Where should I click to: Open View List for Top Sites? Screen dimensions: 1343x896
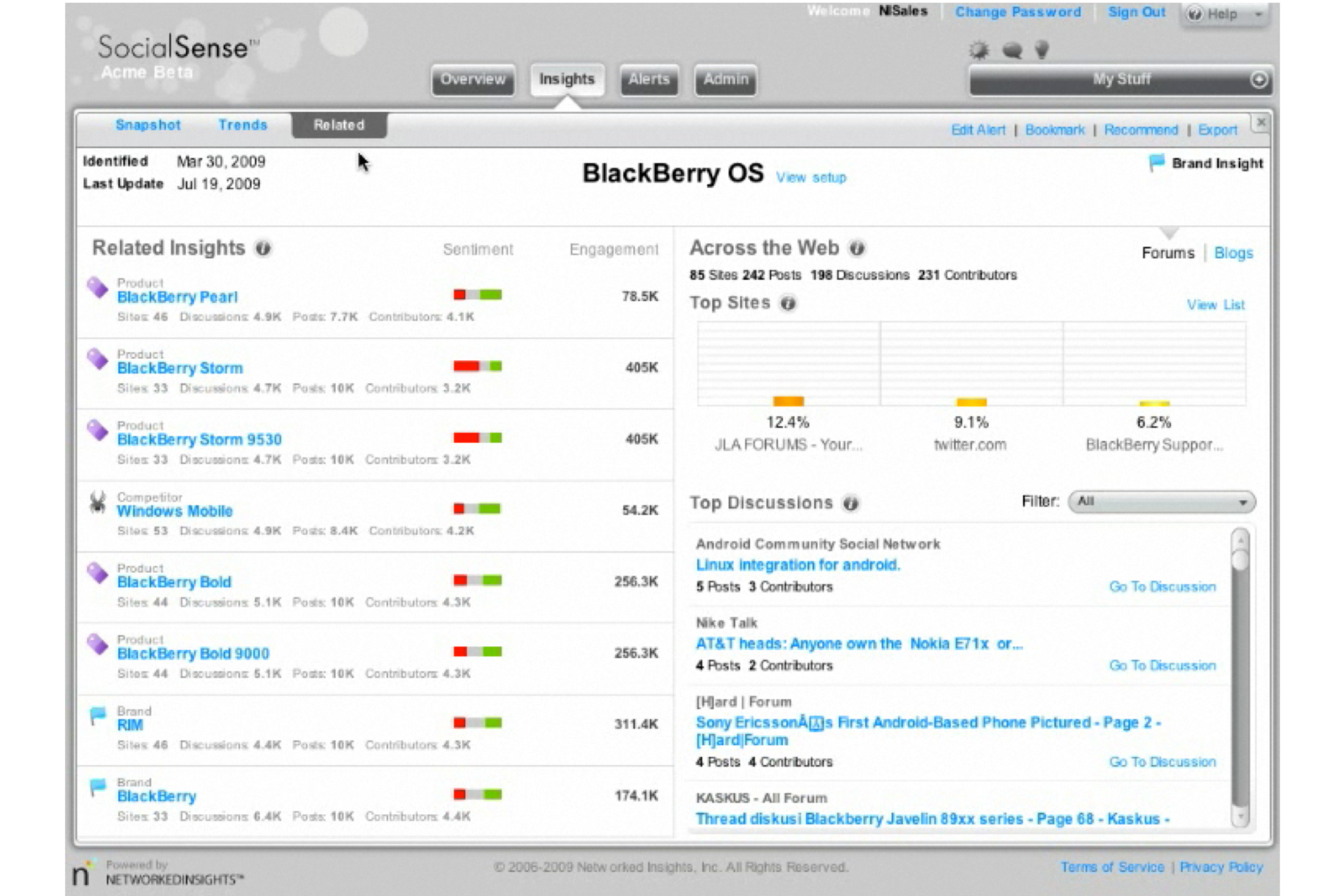(1216, 305)
